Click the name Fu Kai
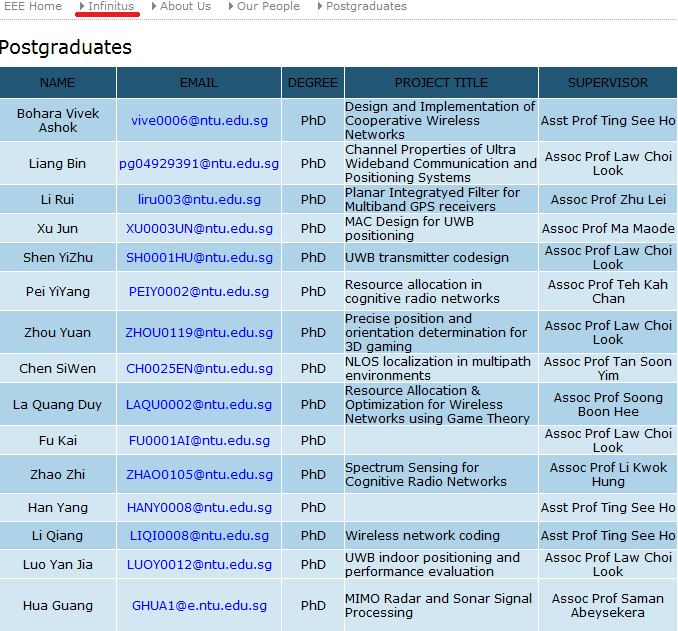 pos(58,441)
